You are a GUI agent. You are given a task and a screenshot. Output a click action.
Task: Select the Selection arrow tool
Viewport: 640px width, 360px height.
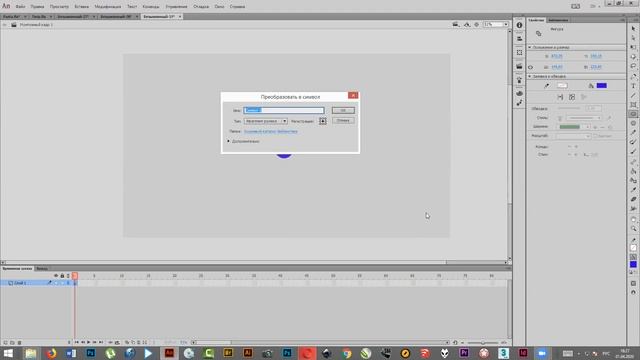pos(633,29)
